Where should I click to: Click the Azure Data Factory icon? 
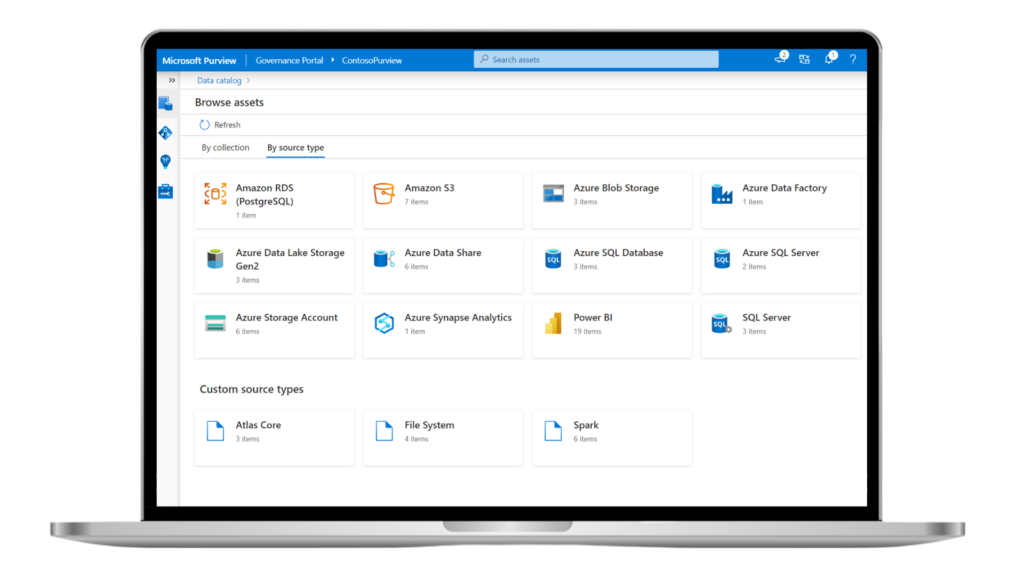[x=722, y=194]
